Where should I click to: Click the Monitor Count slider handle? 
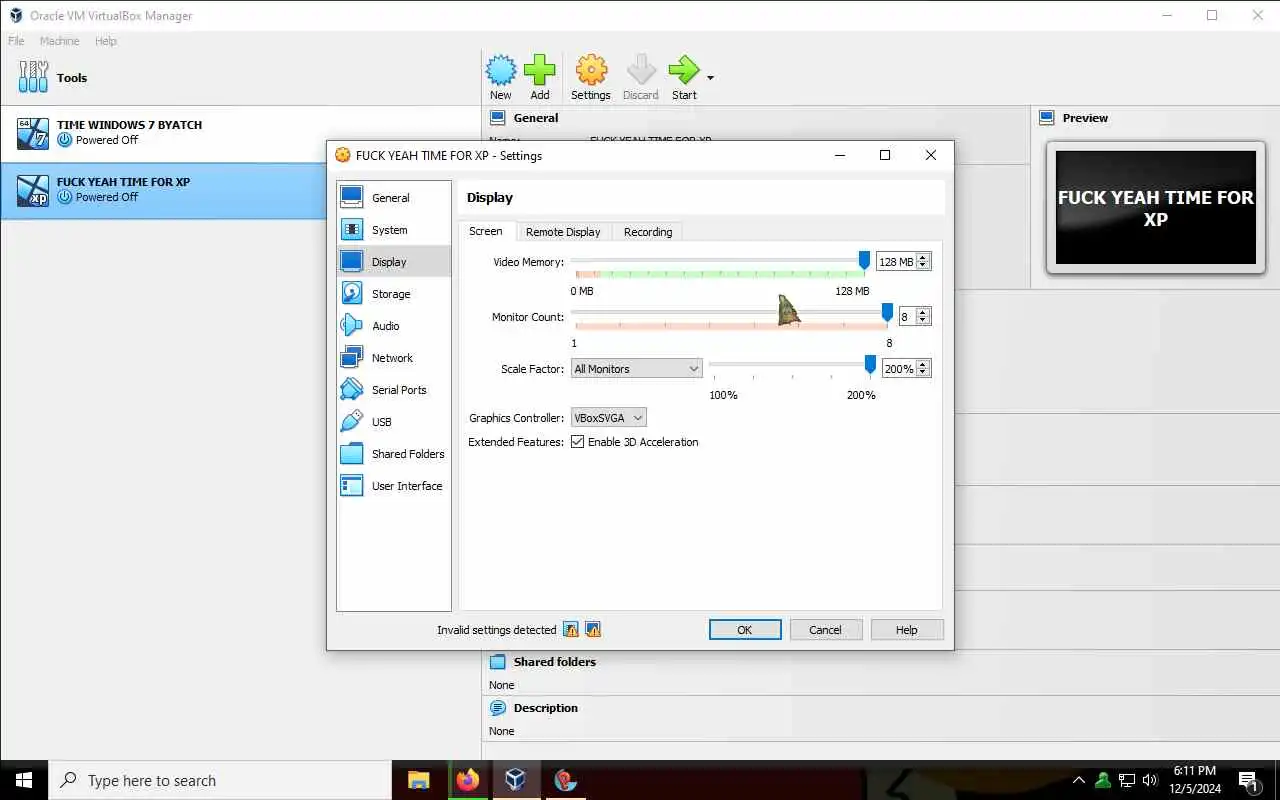pos(886,314)
